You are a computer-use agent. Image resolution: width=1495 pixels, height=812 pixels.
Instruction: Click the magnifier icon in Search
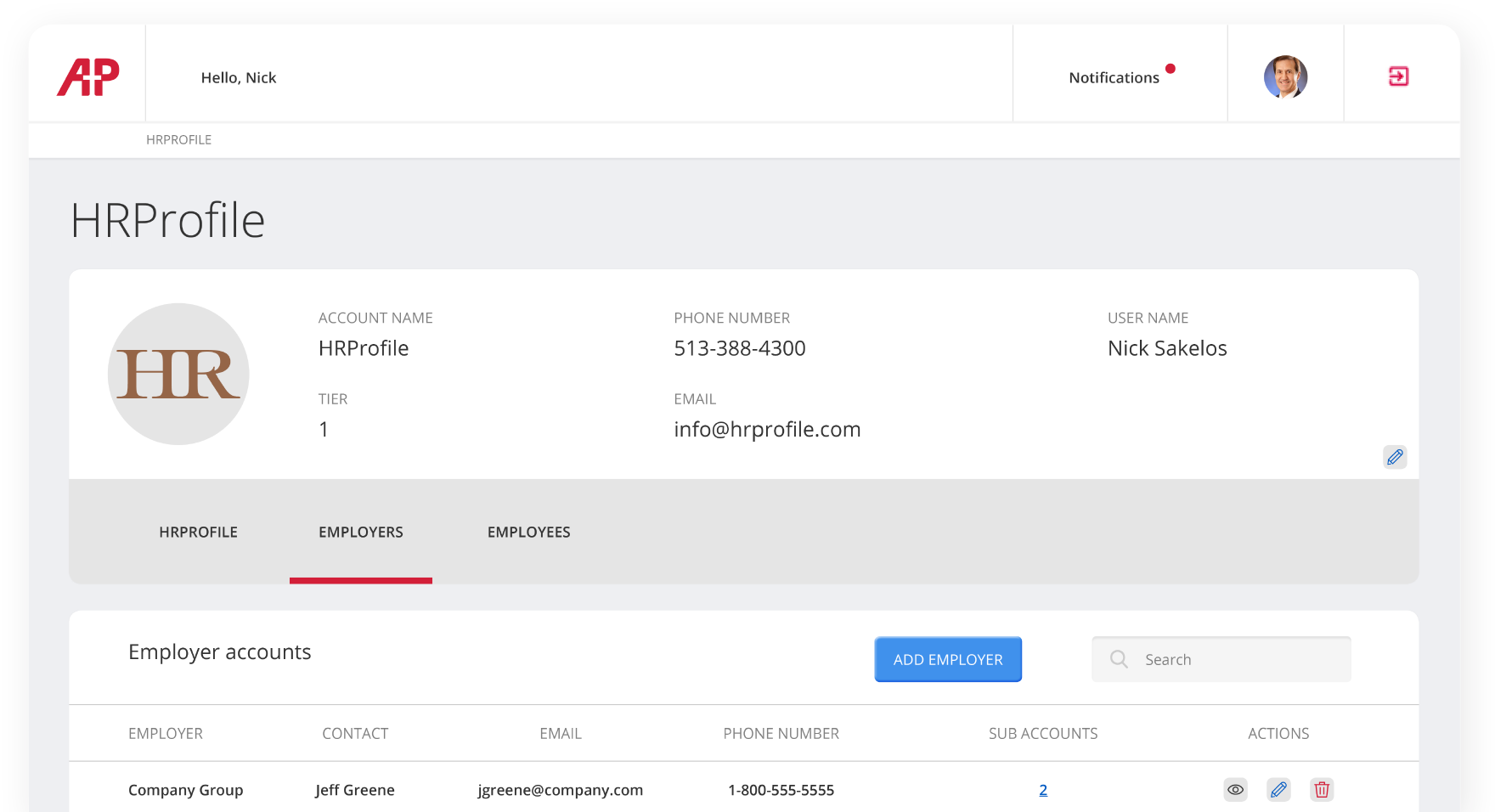[1120, 659]
